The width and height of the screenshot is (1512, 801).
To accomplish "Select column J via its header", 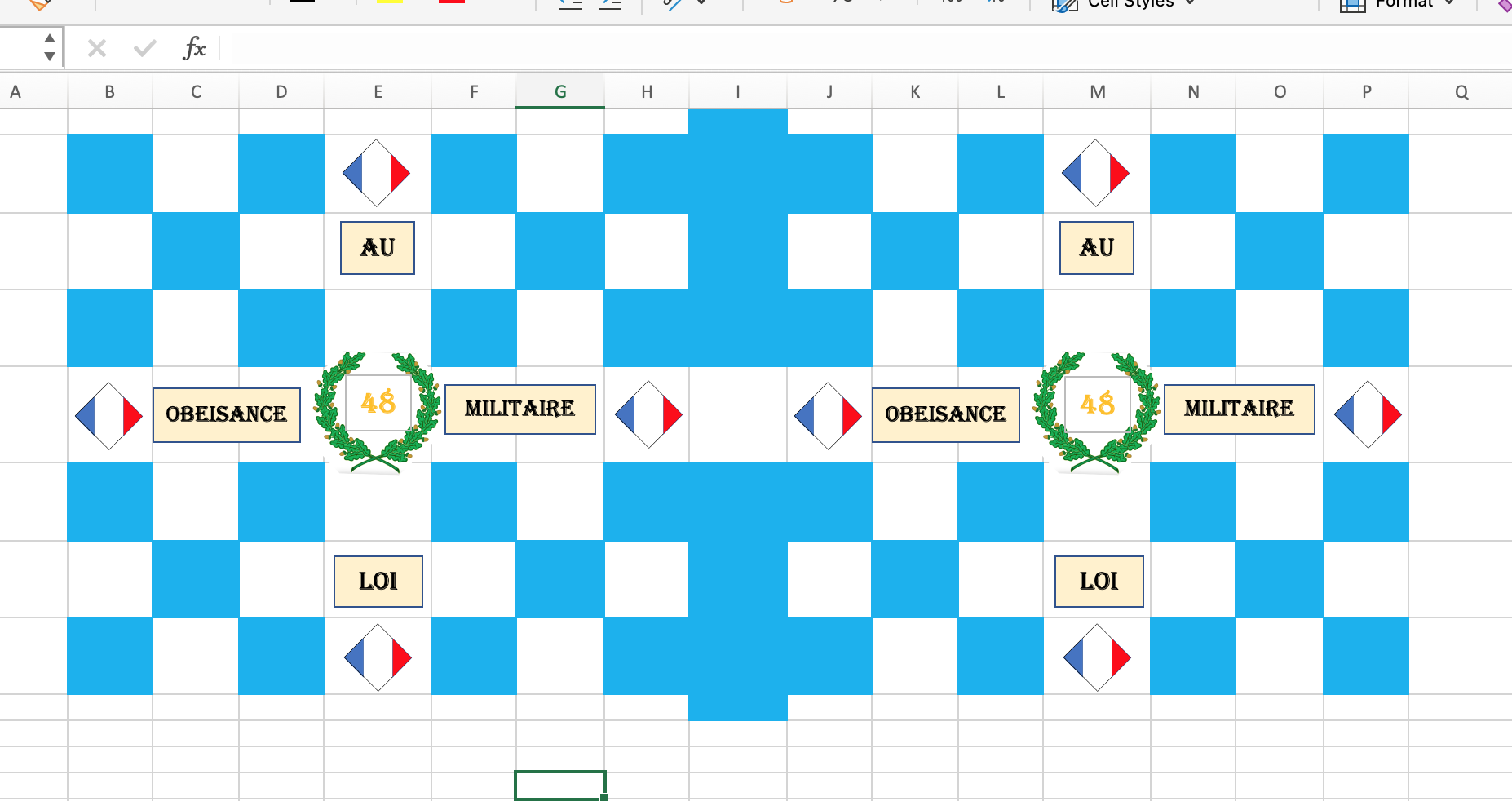I will tap(829, 92).
